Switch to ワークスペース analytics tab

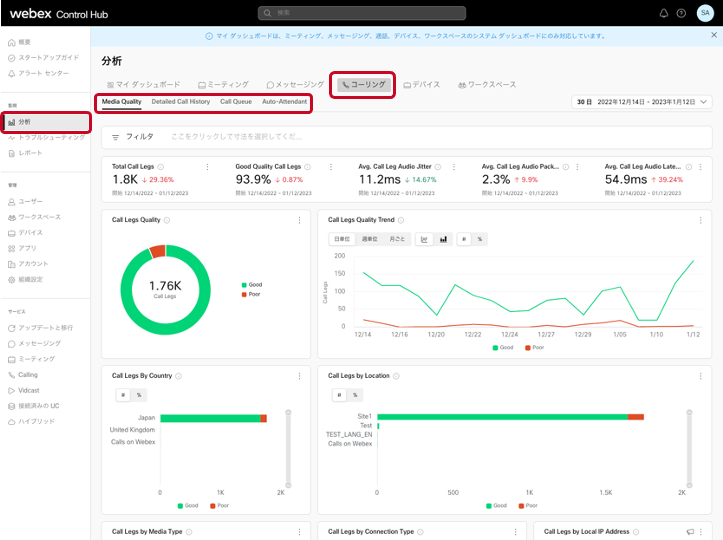point(487,85)
